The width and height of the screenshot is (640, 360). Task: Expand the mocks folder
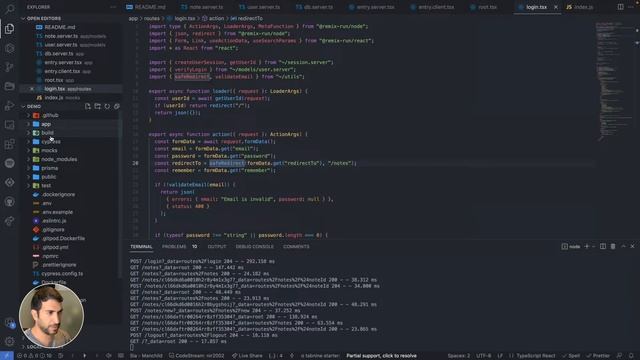click(x=49, y=150)
